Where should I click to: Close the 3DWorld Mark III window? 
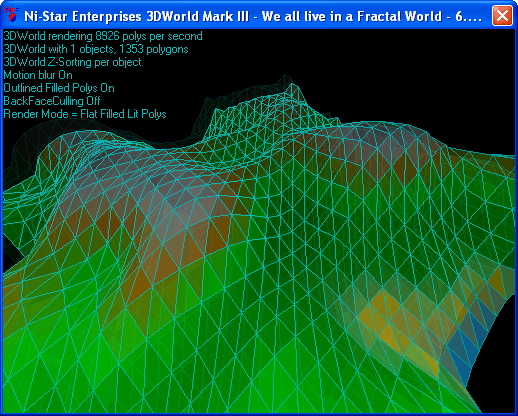point(502,15)
